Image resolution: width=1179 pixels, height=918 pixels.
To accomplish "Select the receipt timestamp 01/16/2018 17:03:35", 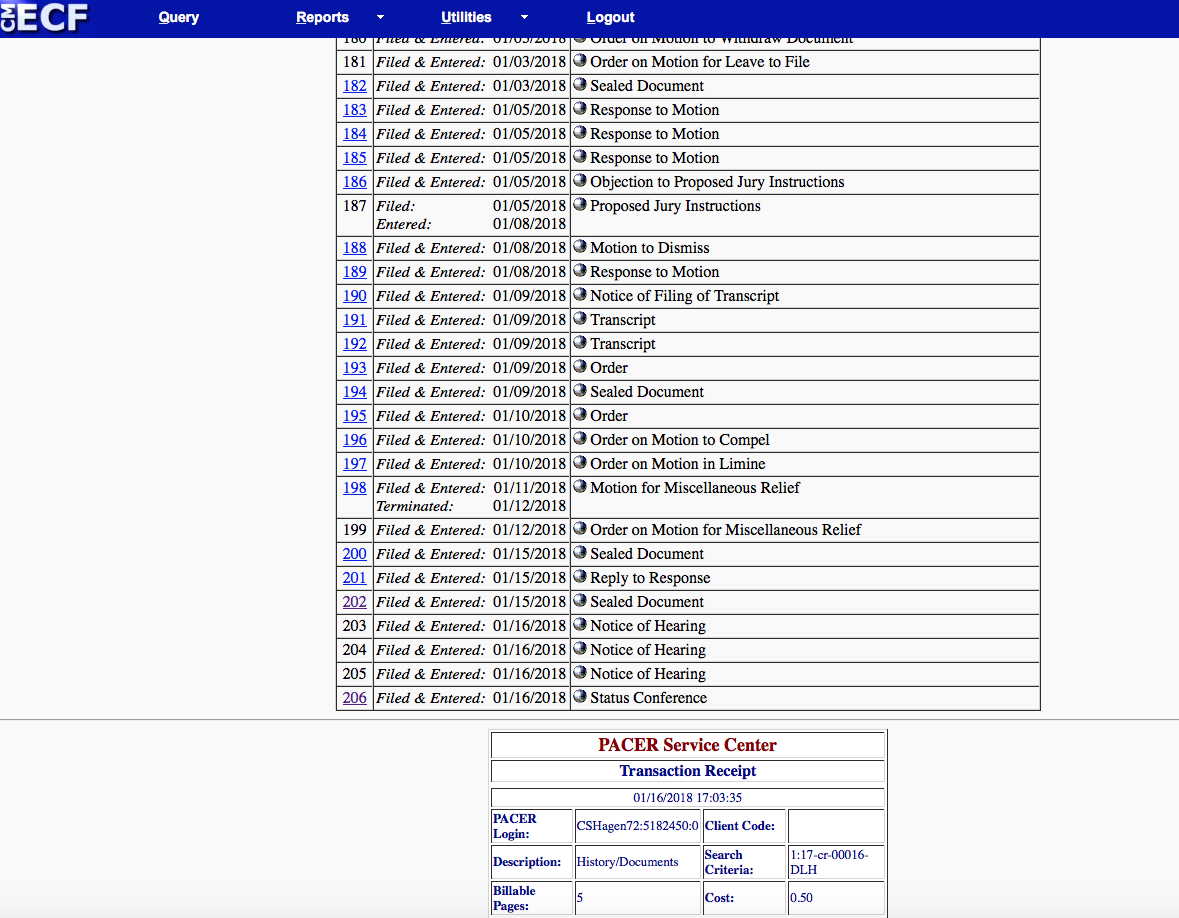I will tap(687, 798).
